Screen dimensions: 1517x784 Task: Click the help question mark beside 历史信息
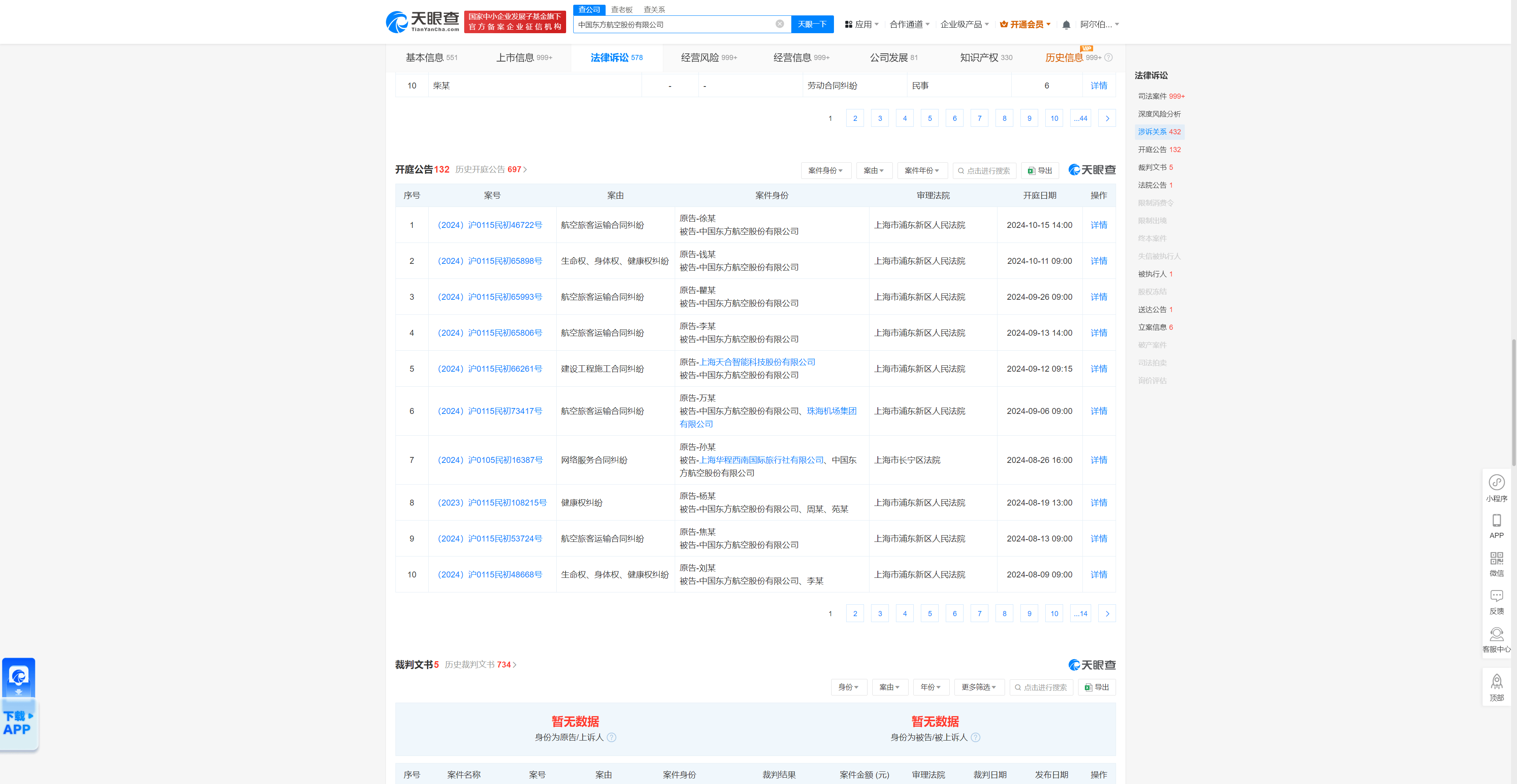click(x=1108, y=58)
